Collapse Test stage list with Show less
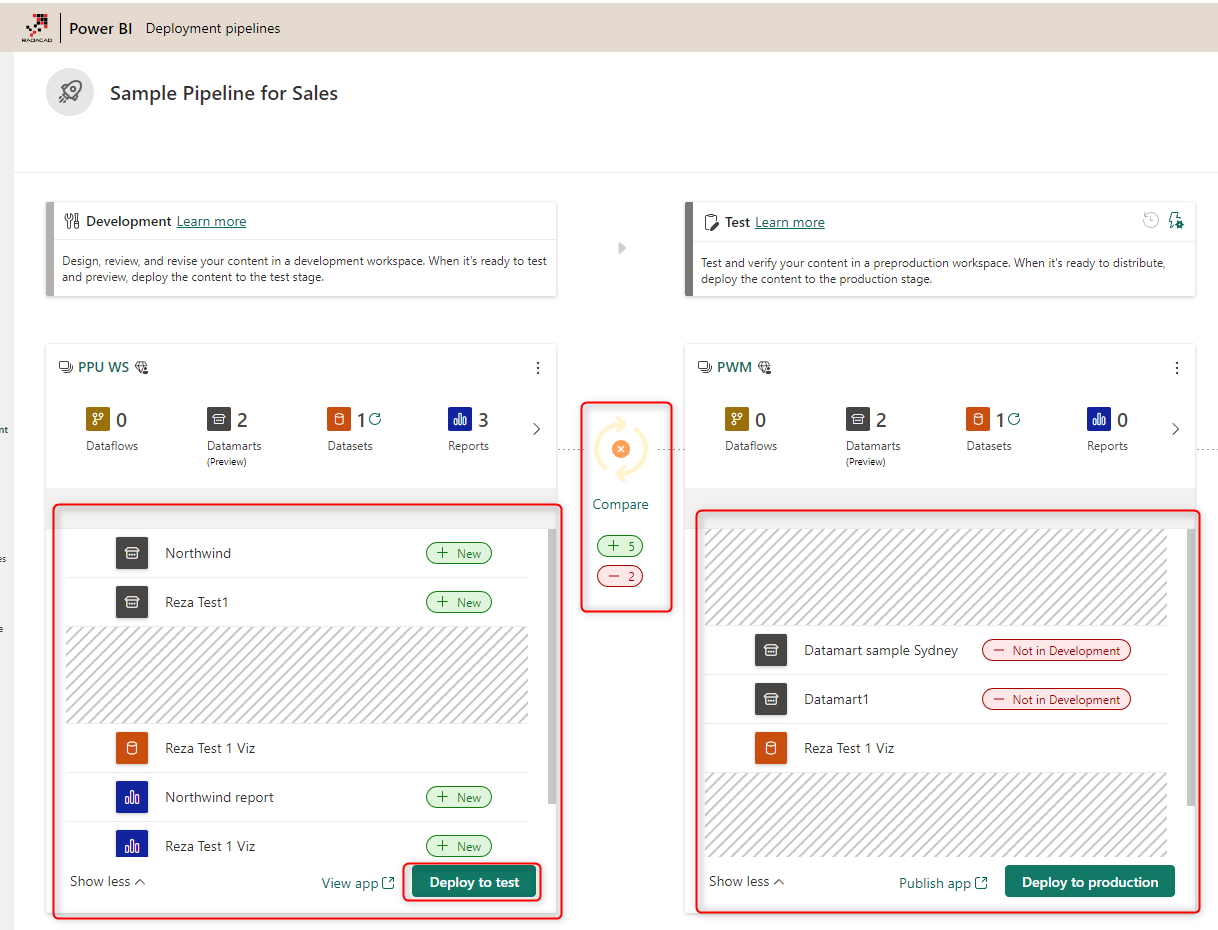 (x=746, y=881)
